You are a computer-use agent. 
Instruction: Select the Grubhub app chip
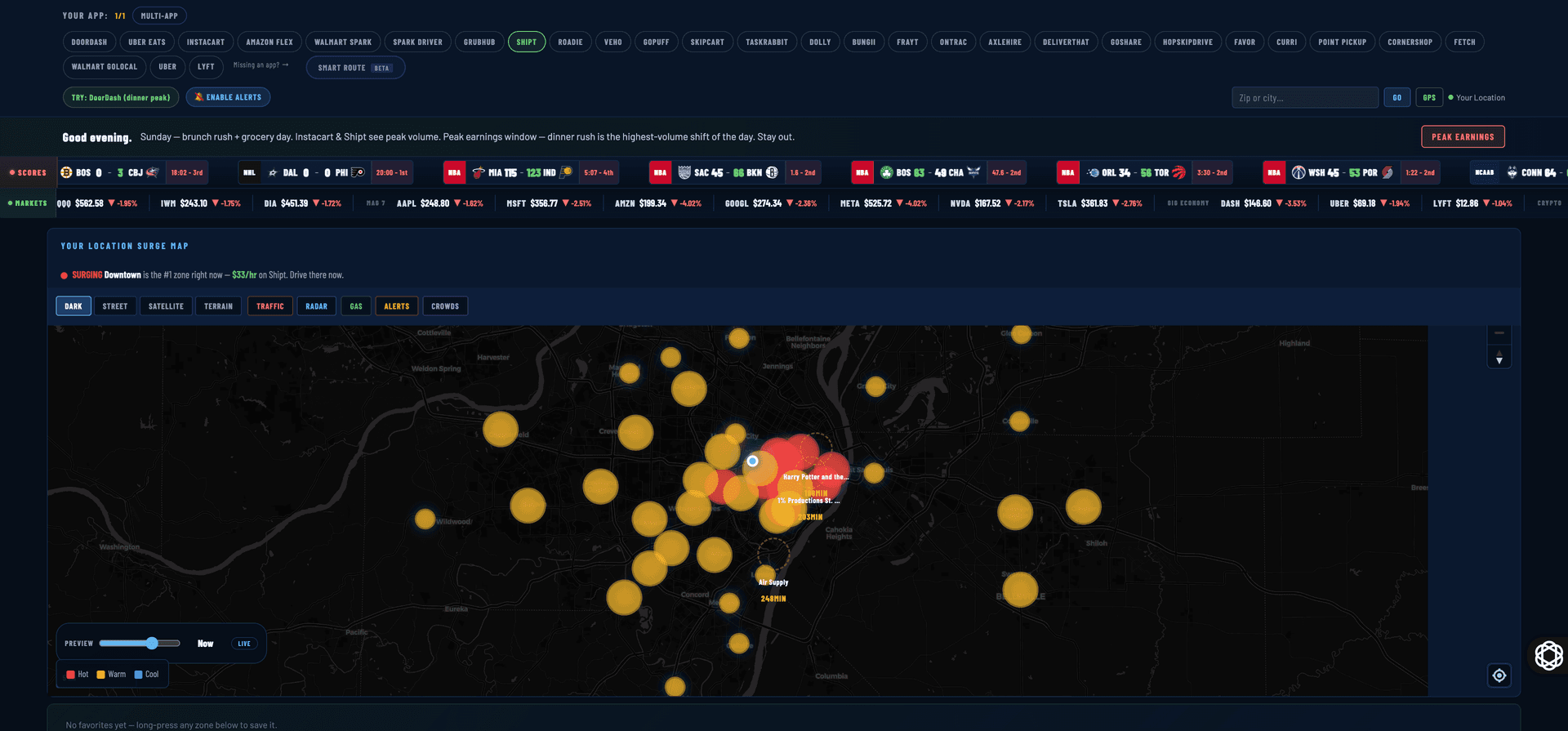(479, 42)
